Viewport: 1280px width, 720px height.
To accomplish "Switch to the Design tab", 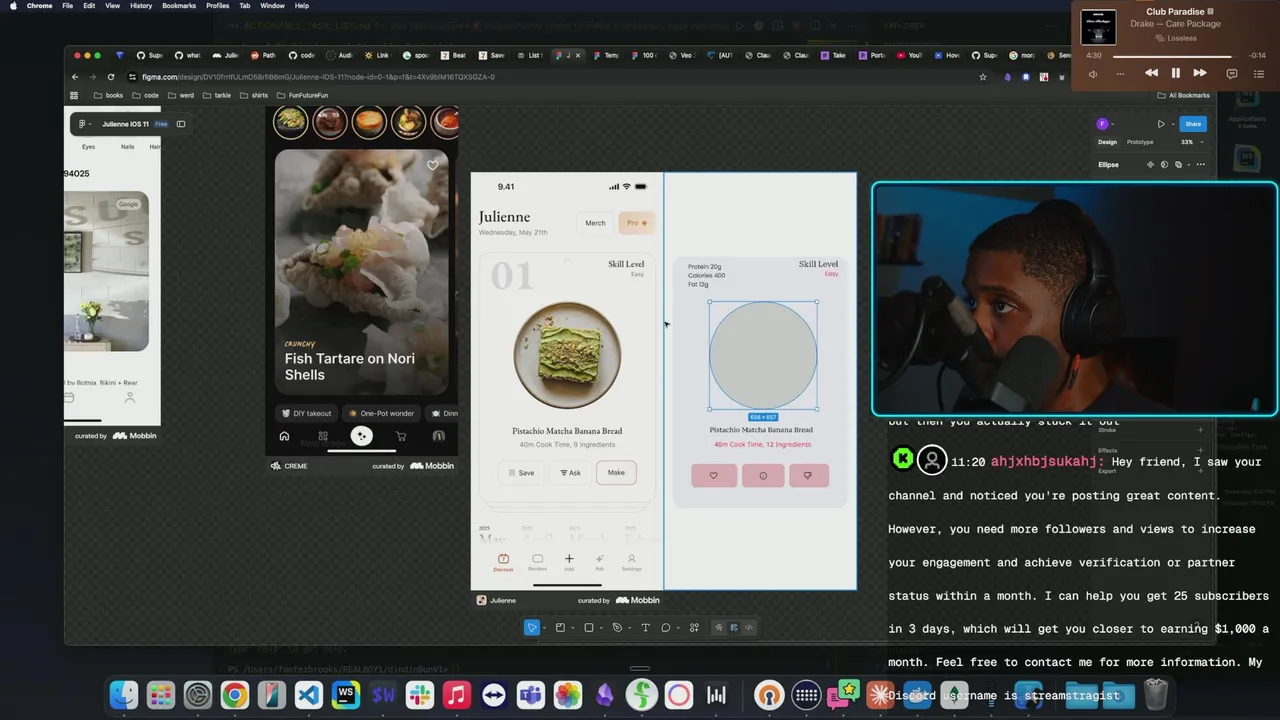I will pos(1107,142).
